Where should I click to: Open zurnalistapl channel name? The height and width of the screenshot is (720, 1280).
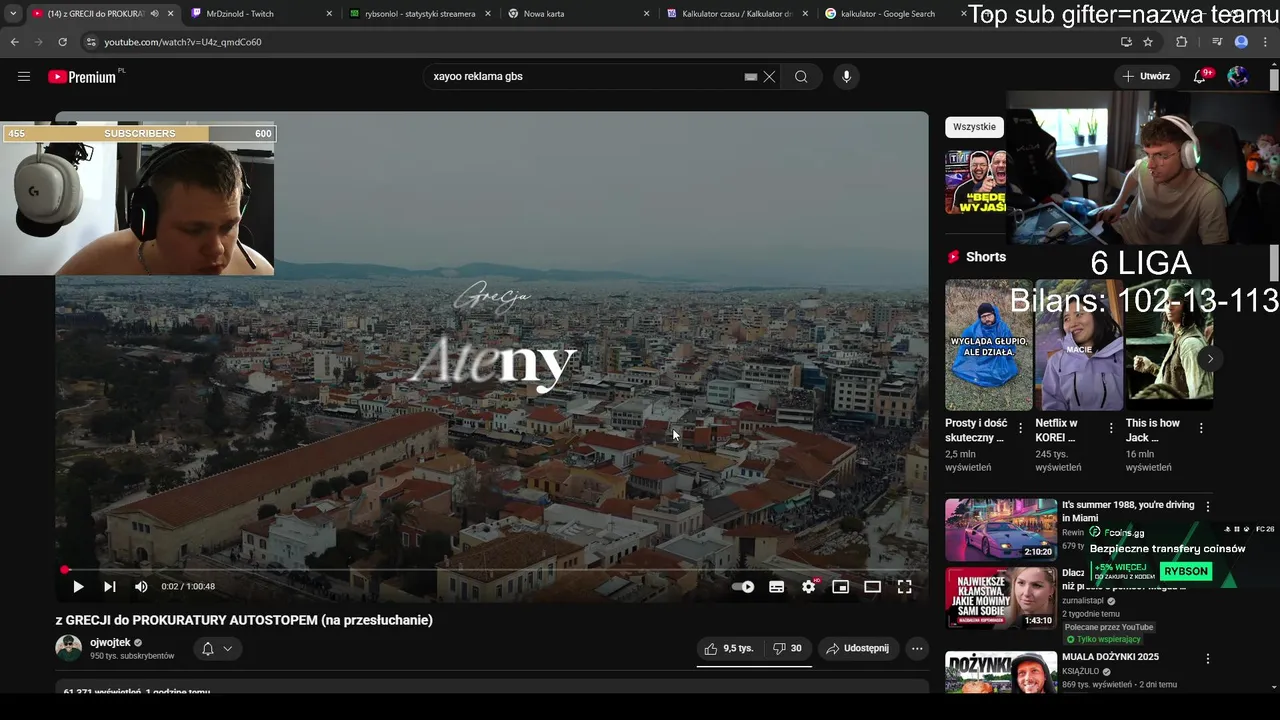(1083, 601)
